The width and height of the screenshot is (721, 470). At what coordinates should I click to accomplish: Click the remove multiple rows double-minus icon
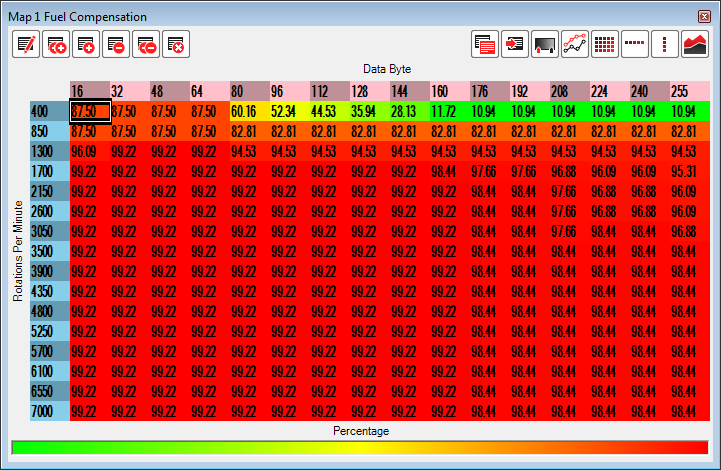coord(146,44)
